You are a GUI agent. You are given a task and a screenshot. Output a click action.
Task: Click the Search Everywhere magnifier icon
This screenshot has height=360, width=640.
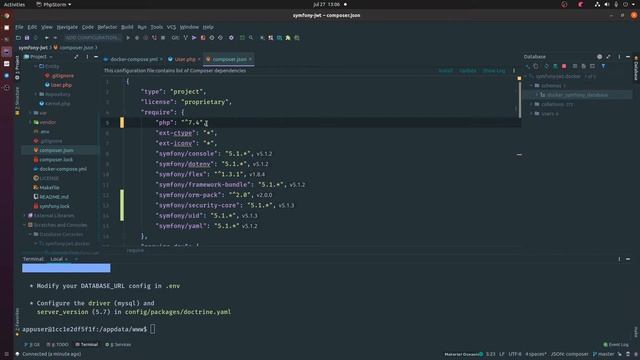coord(251,38)
